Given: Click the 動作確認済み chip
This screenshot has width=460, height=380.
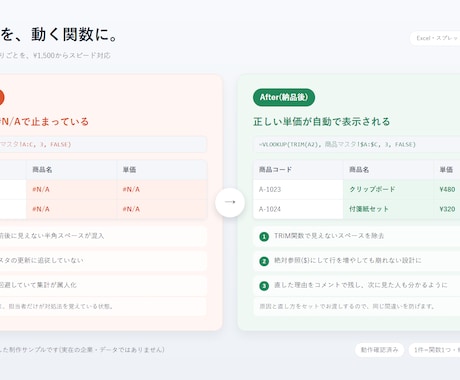Looking at the screenshot, I should tap(379, 350).
